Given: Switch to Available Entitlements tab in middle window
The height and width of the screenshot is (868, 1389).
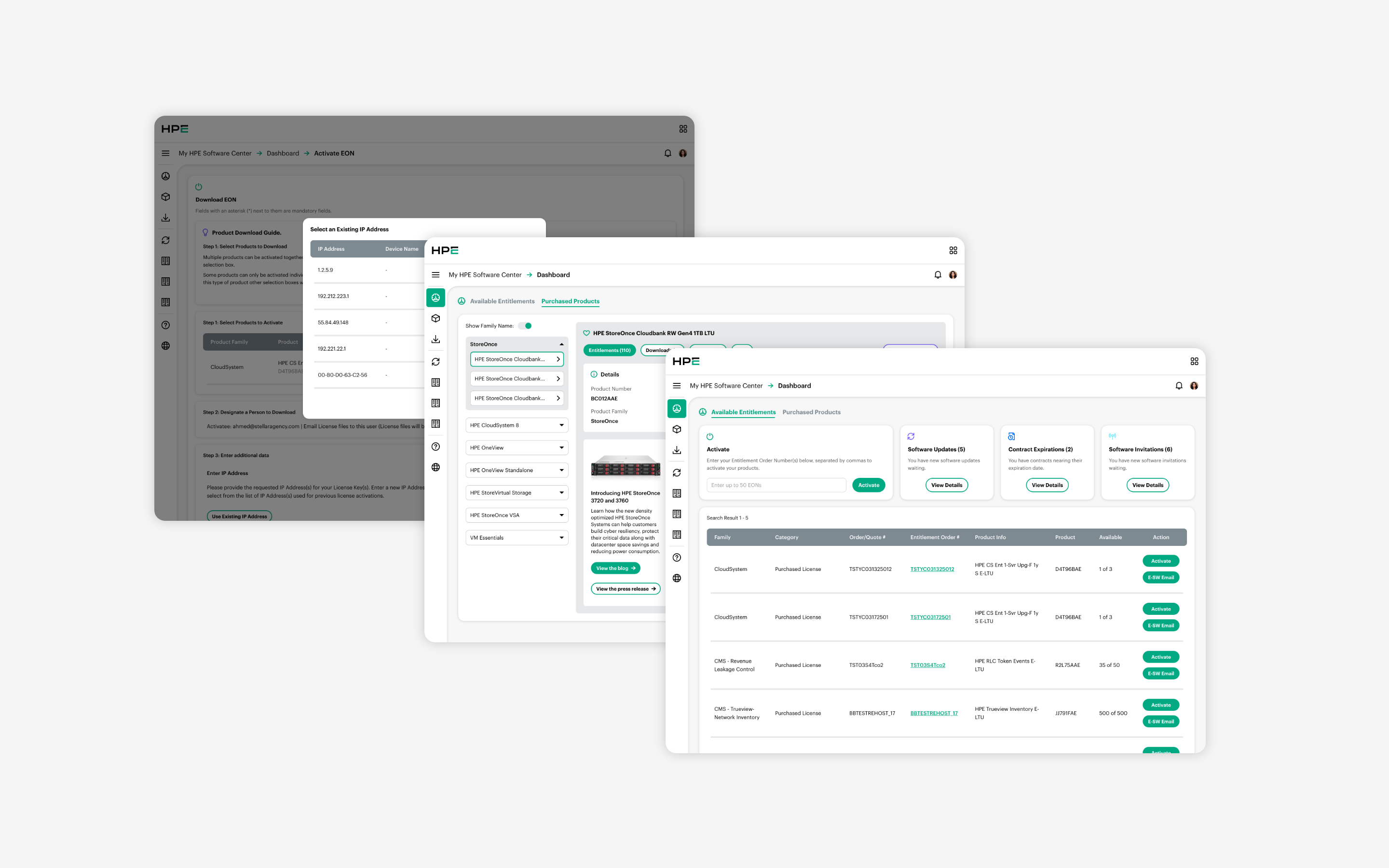Looking at the screenshot, I should [502, 301].
